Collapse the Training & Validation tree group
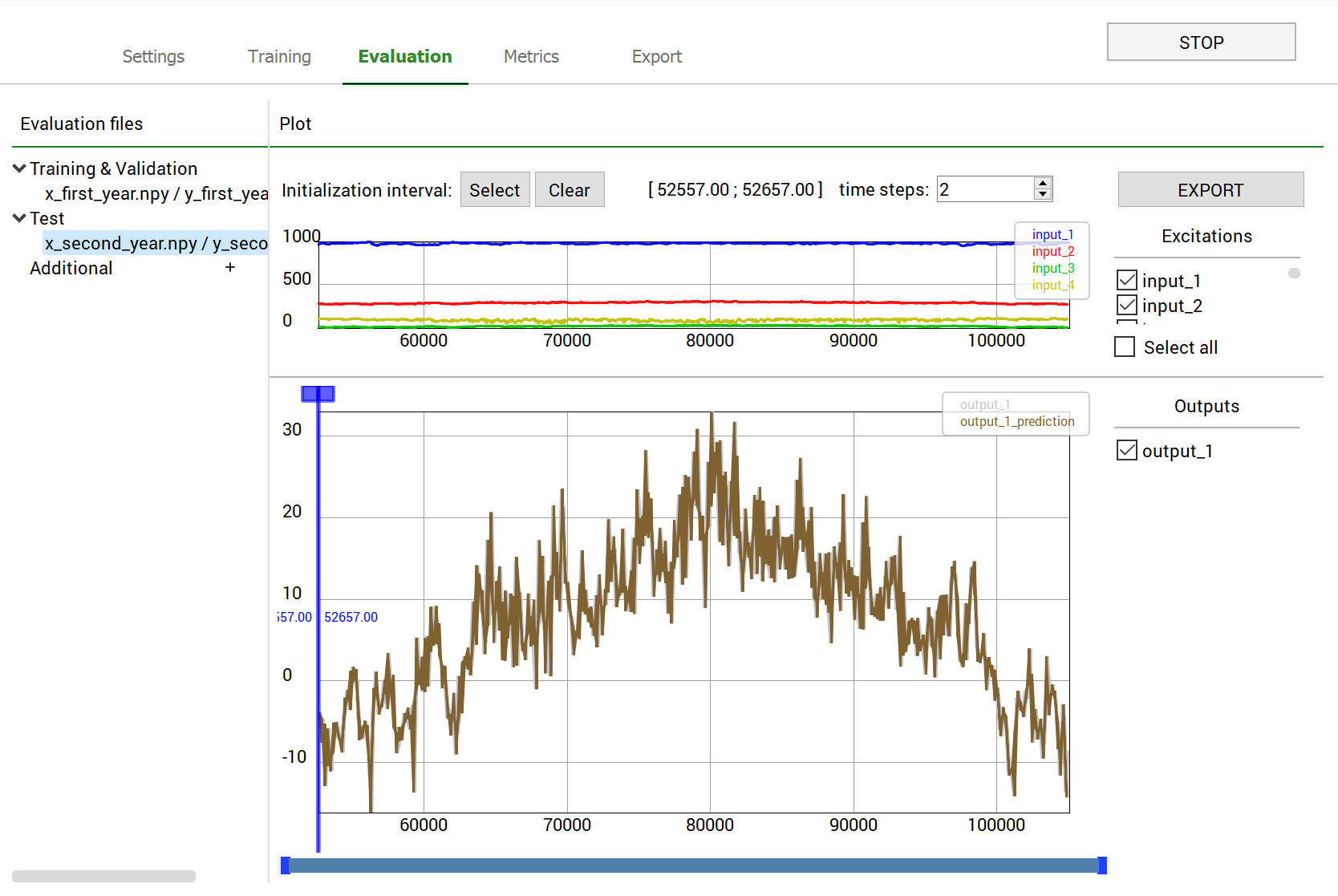Viewport: 1338px width, 896px height. click(19, 168)
